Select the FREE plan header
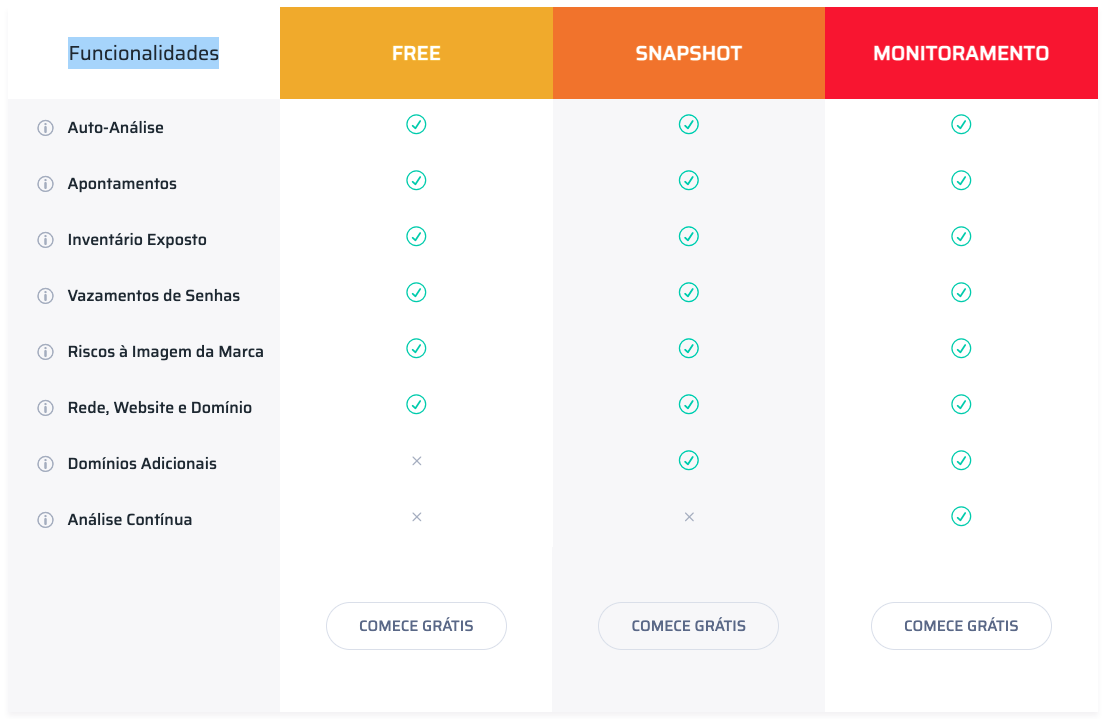The image size is (1106, 719). (x=416, y=53)
